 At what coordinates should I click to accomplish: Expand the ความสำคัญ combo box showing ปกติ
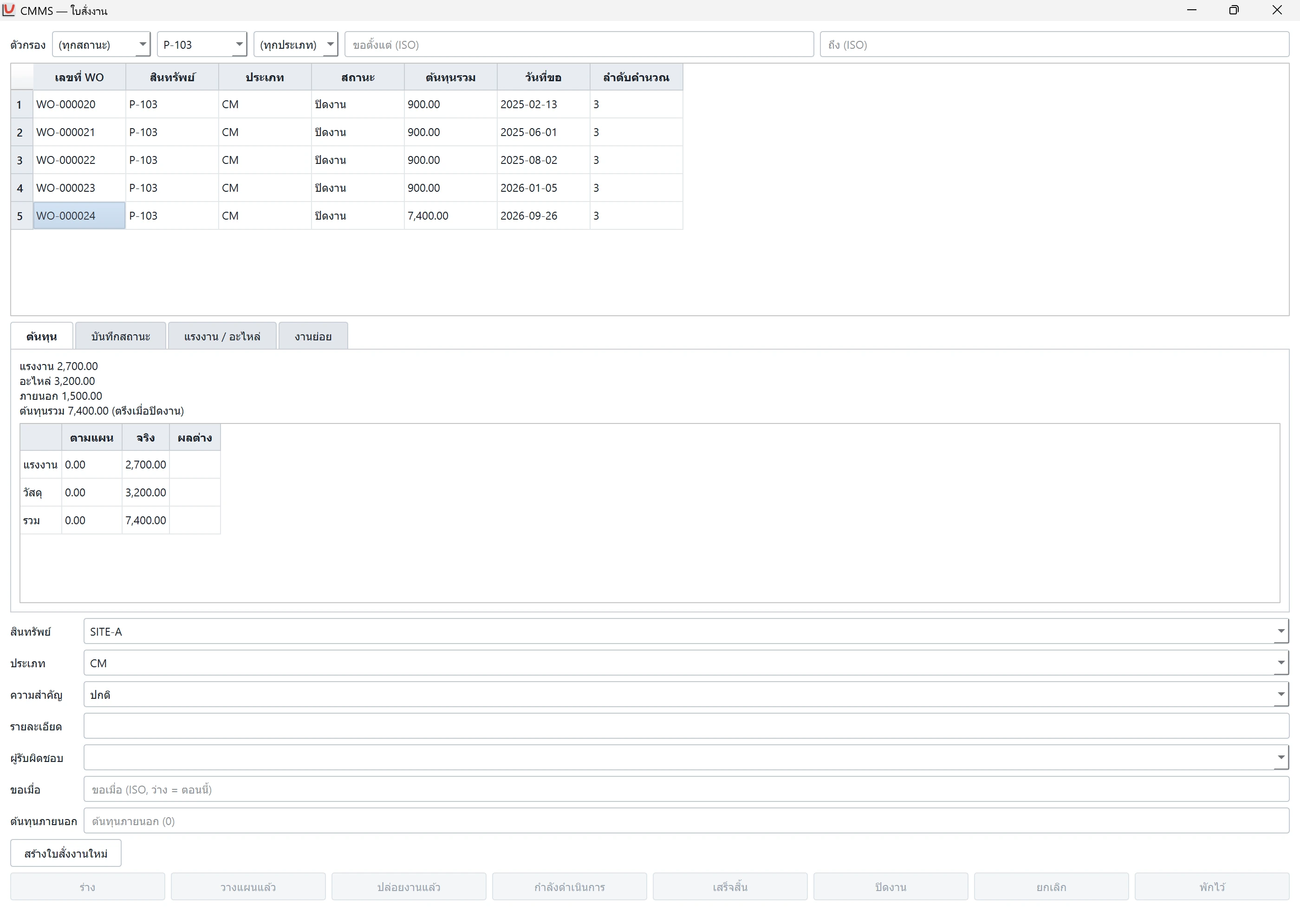(x=686, y=695)
